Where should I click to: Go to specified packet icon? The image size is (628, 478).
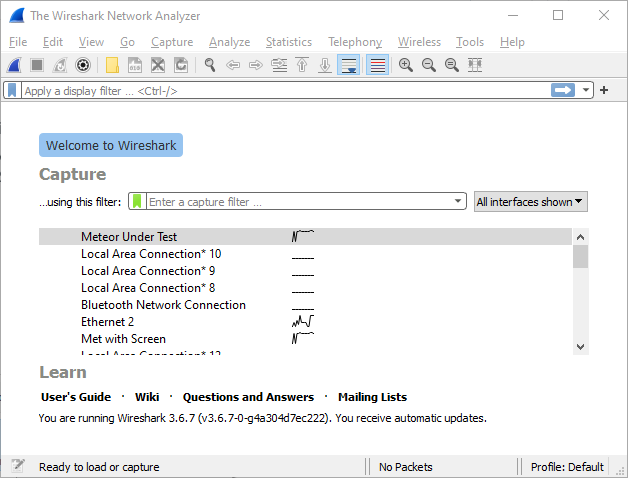(x=279, y=65)
